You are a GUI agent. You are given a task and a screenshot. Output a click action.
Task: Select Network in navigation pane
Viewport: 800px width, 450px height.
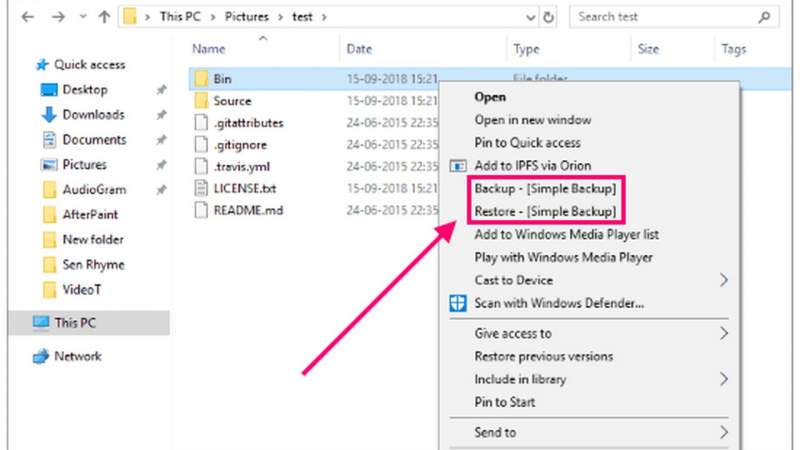click(x=78, y=356)
